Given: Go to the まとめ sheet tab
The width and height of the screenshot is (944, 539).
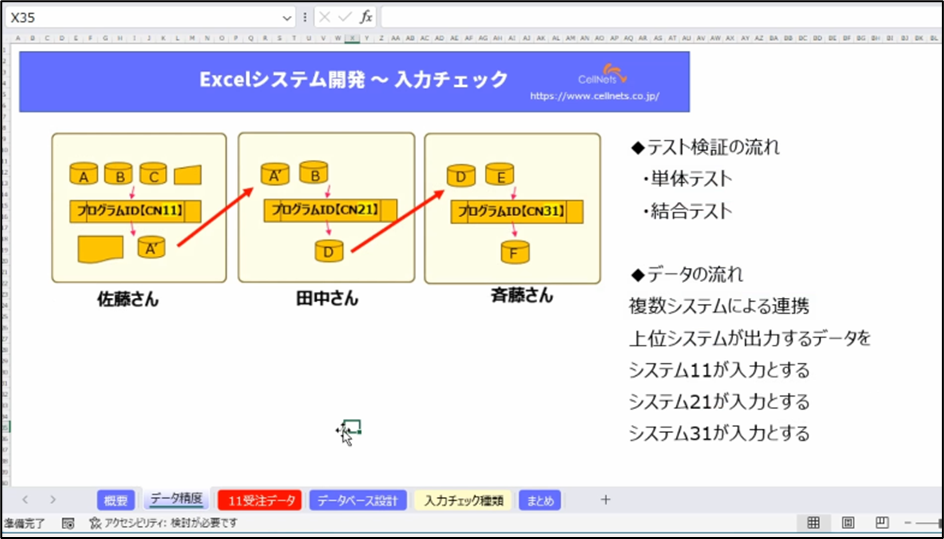Looking at the screenshot, I should point(540,500).
